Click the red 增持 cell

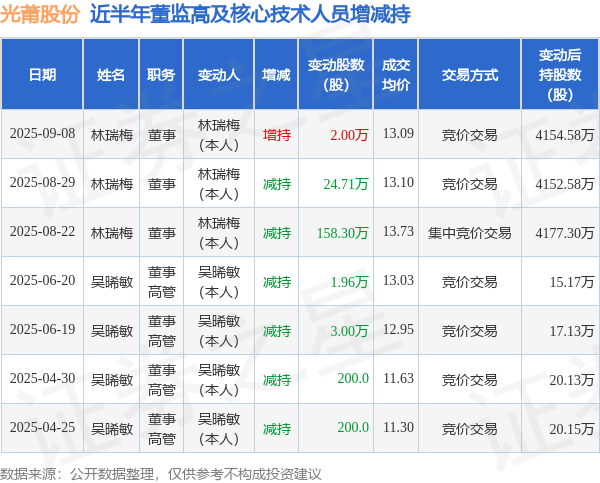click(x=277, y=135)
